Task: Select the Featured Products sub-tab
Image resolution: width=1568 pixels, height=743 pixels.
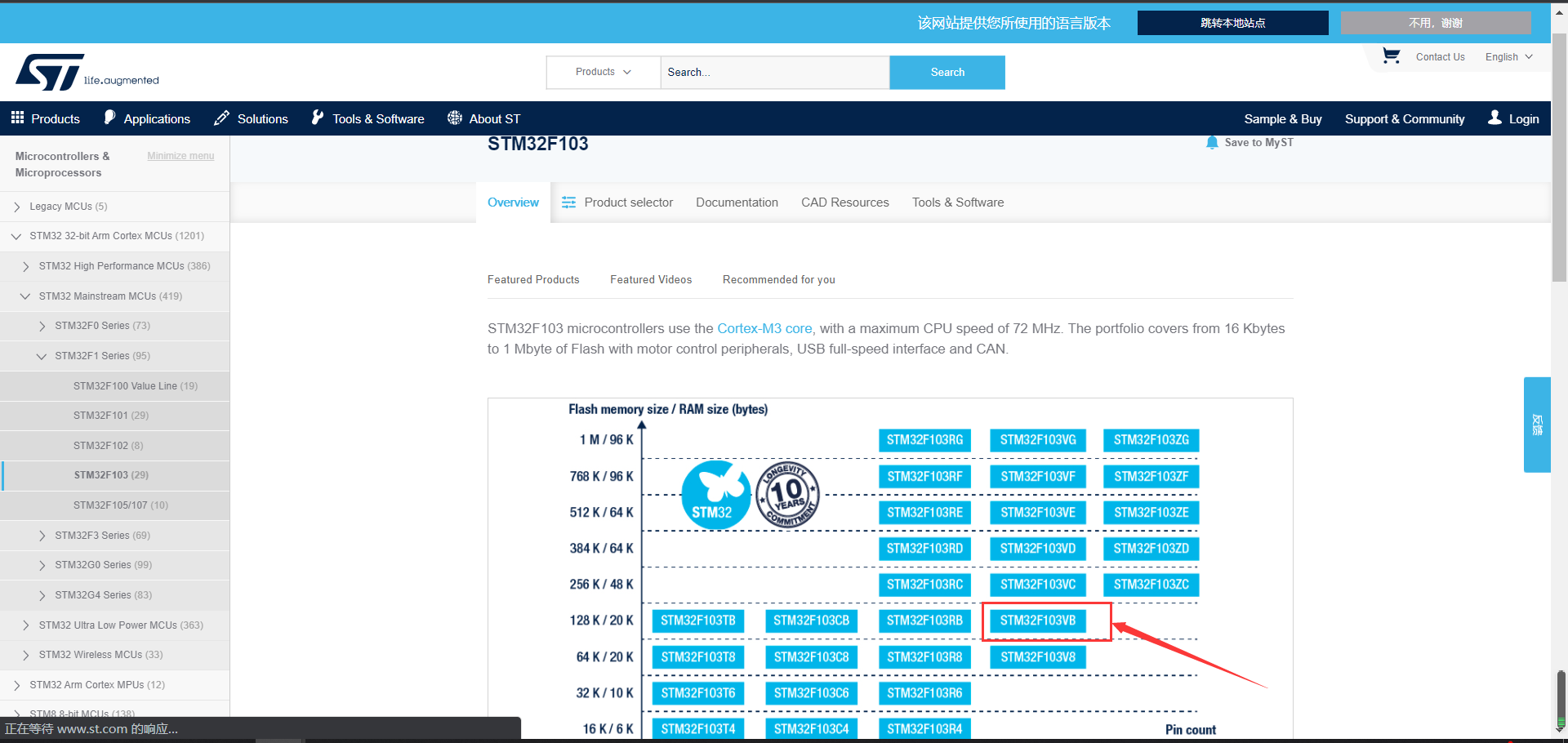Action: point(533,279)
